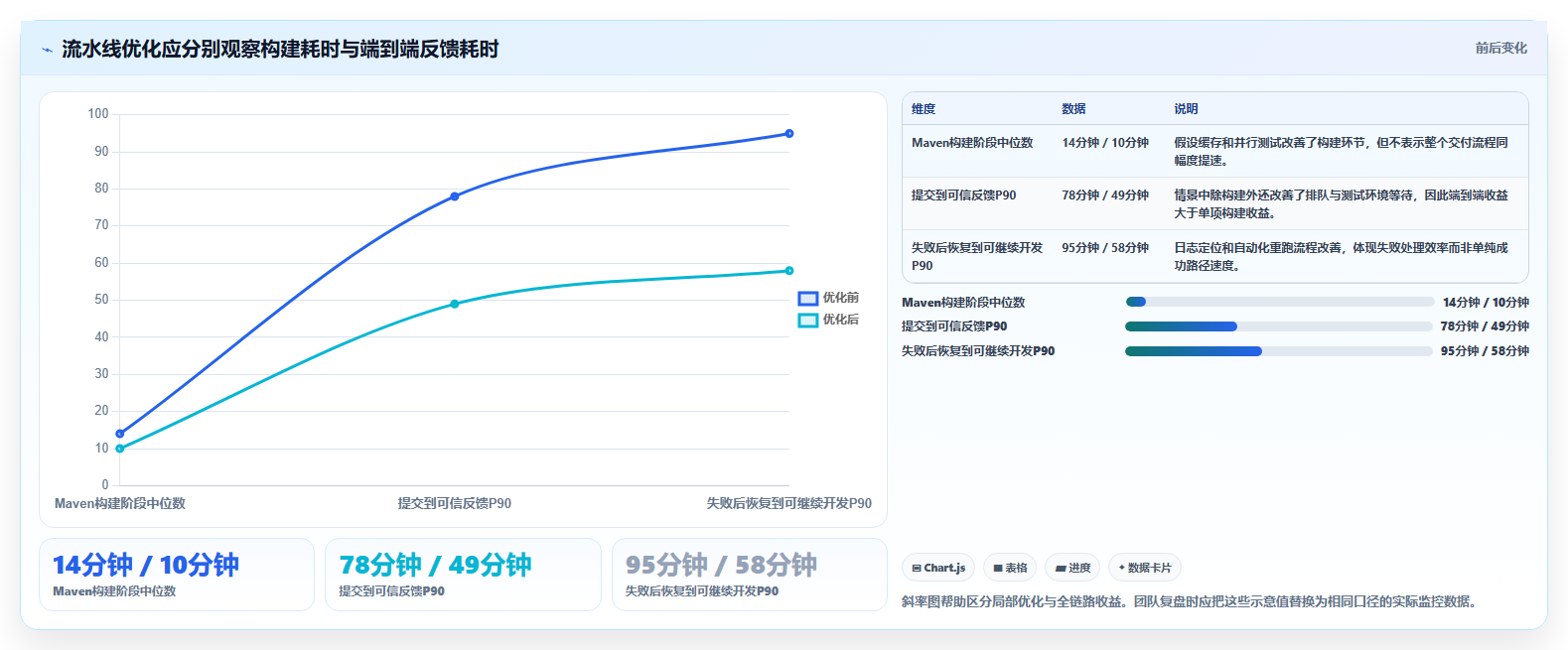Select the 表格 tag chip

1010,568
